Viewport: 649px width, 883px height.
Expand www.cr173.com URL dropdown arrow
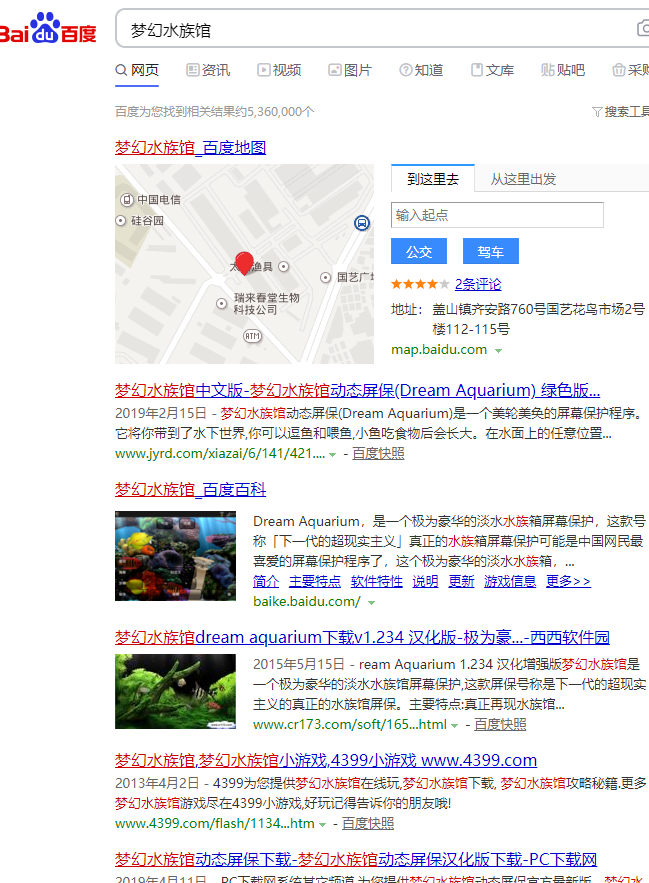pos(455,725)
